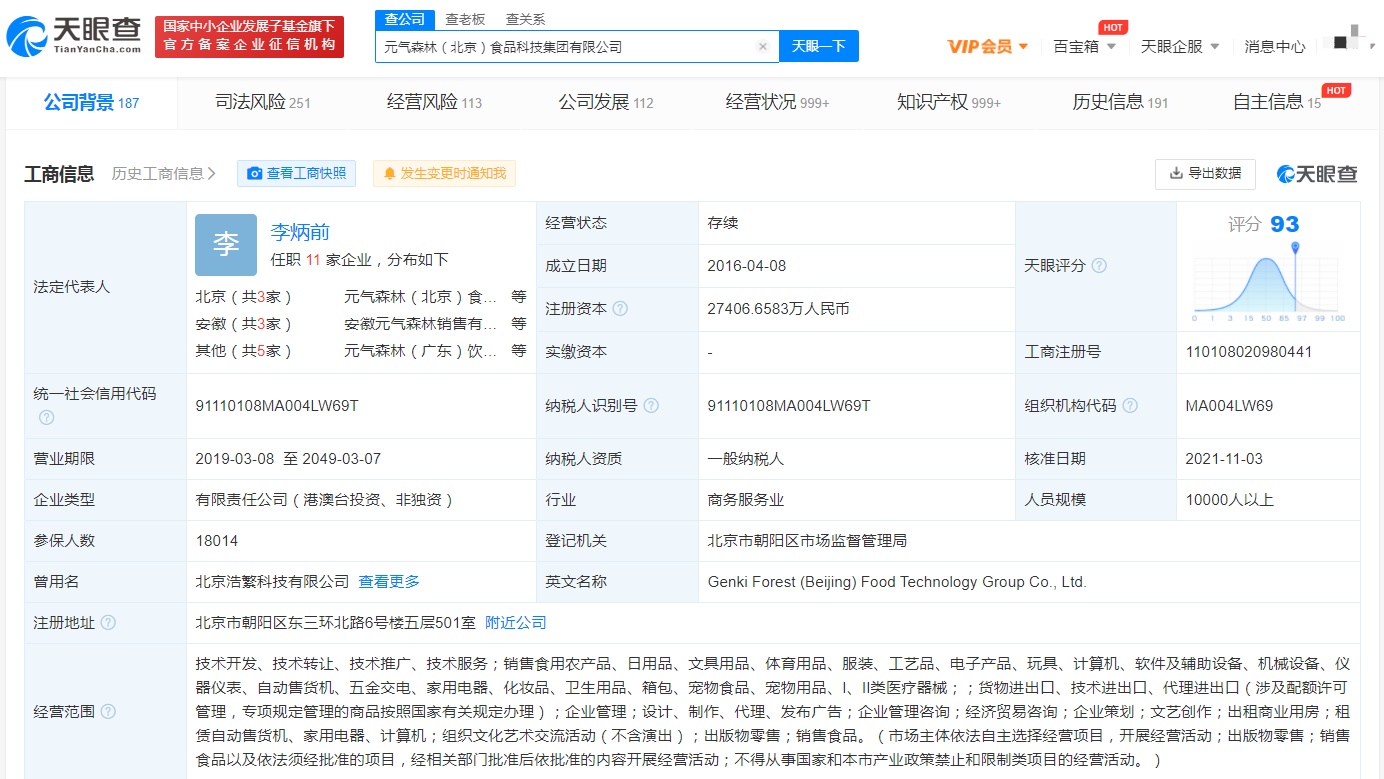
Task: Select the English name Genki Forest (Beijing) text
Action: (x=897, y=582)
